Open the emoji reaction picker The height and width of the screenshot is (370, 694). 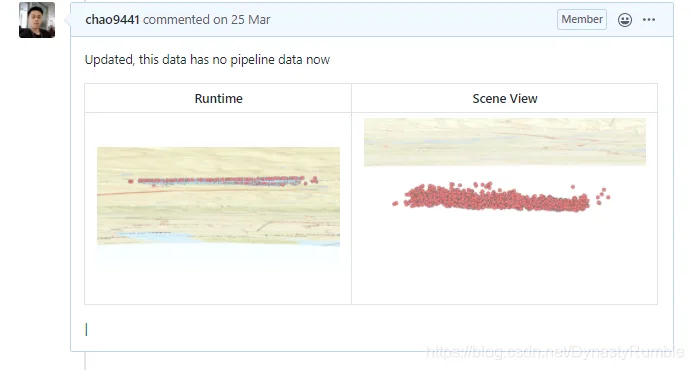click(625, 20)
